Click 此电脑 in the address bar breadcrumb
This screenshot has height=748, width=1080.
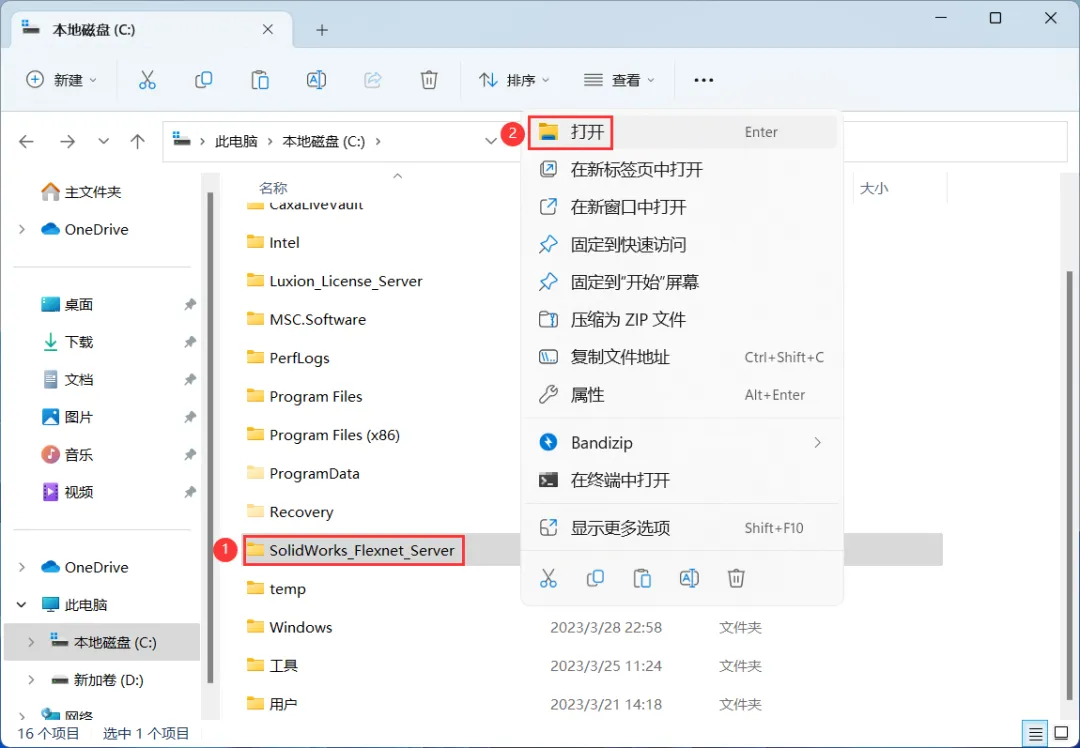pos(236,141)
